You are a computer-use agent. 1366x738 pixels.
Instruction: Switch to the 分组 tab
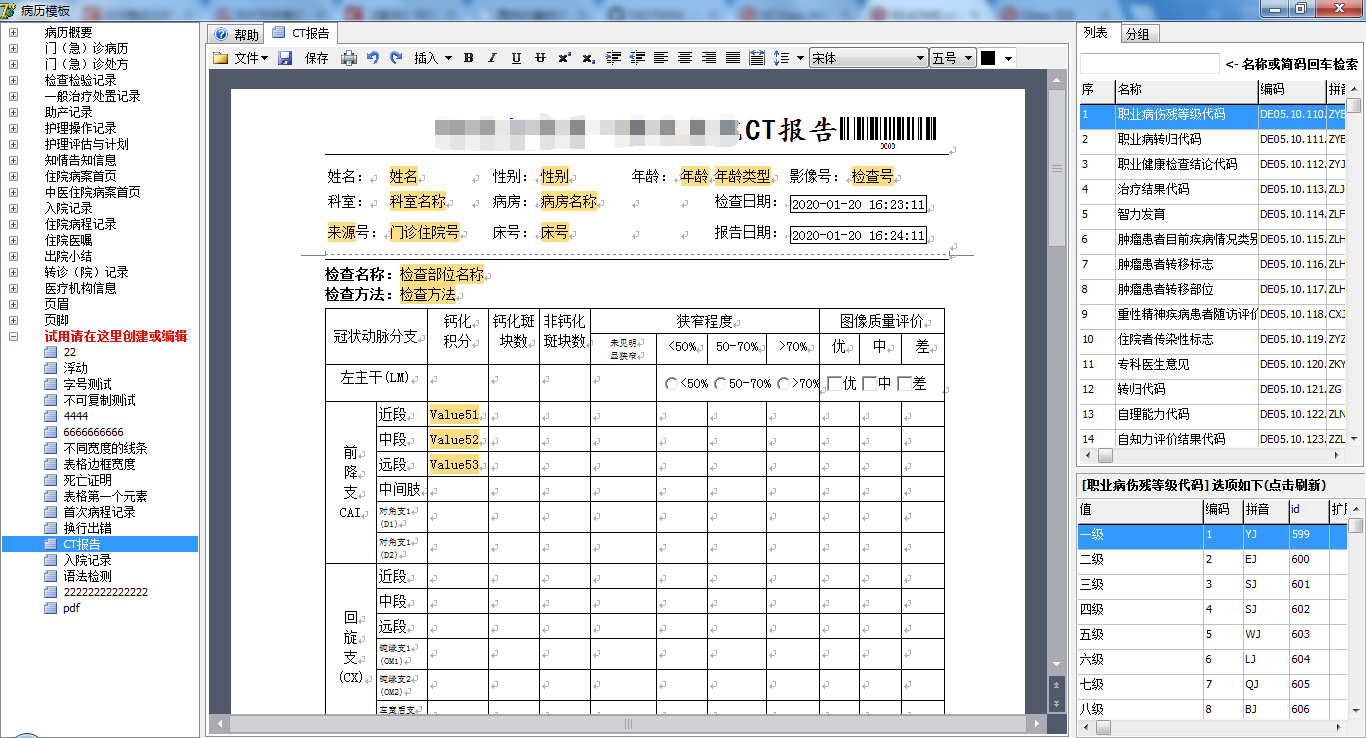click(1138, 34)
